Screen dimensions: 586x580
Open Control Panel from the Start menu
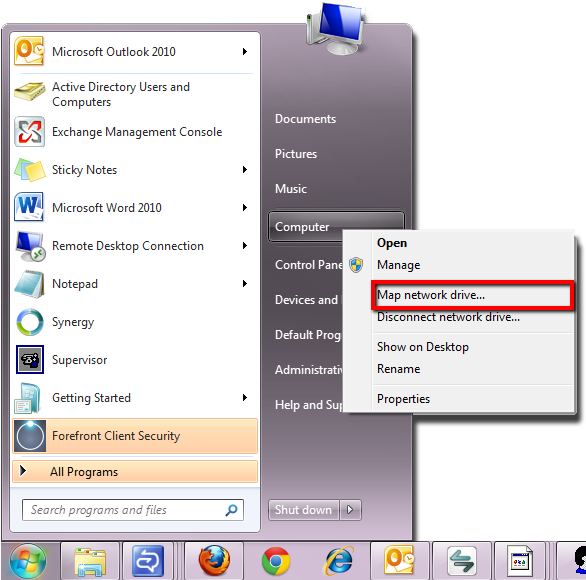pyautogui.click(x=308, y=265)
